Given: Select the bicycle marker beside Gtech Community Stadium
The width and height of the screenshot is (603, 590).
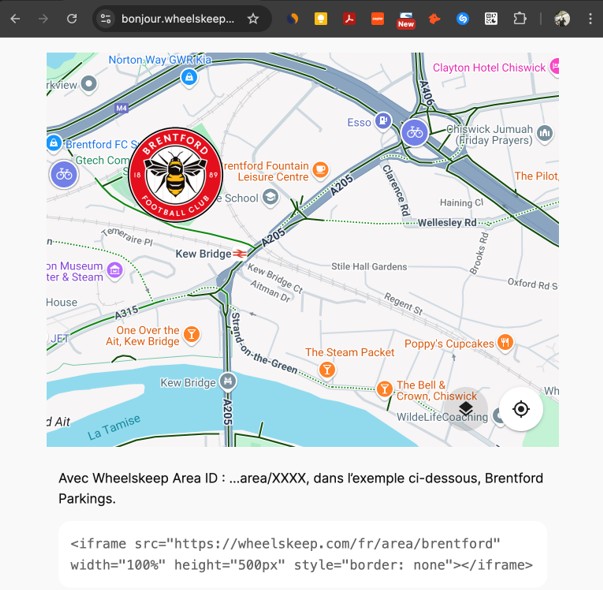Looking at the screenshot, I should [x=64, y=175].
